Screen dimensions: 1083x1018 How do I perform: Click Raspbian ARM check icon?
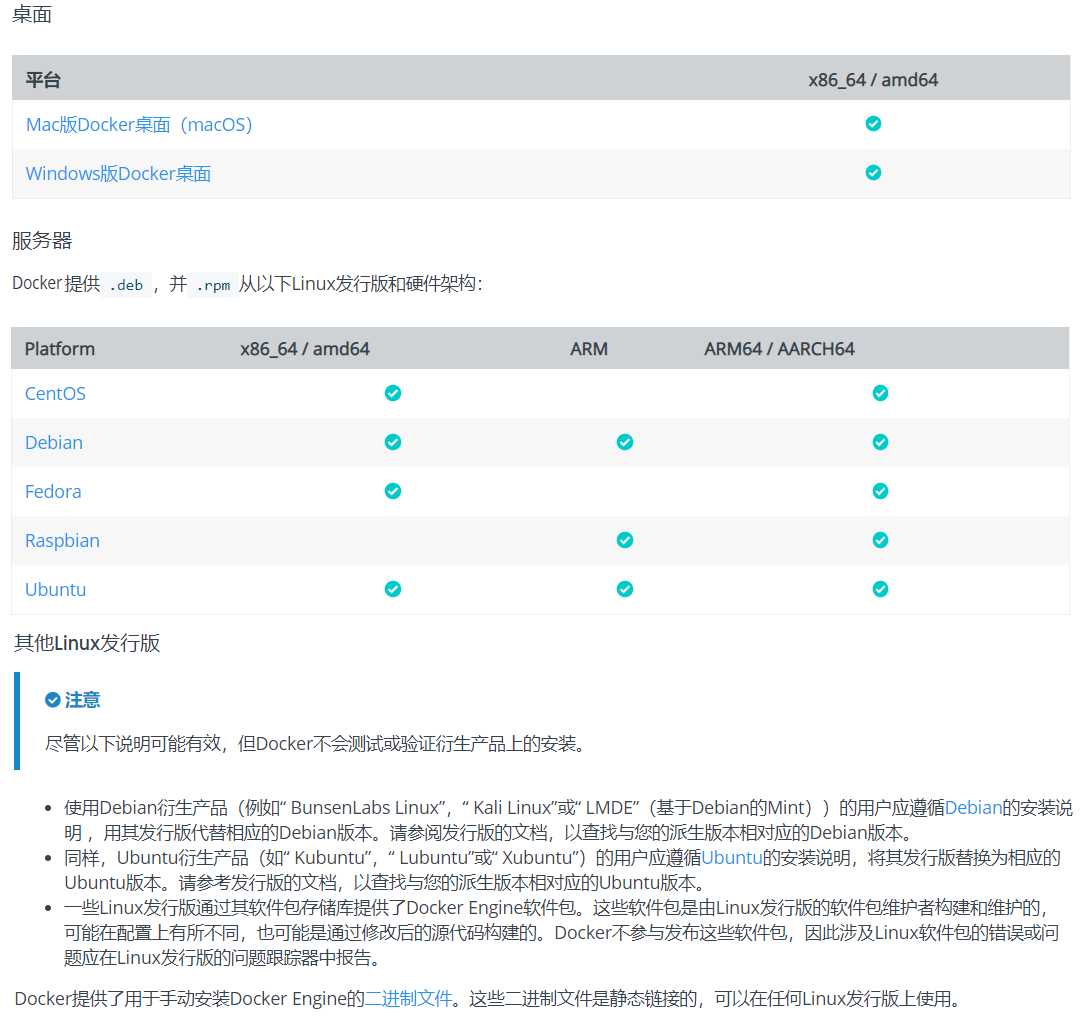[625, 540]
